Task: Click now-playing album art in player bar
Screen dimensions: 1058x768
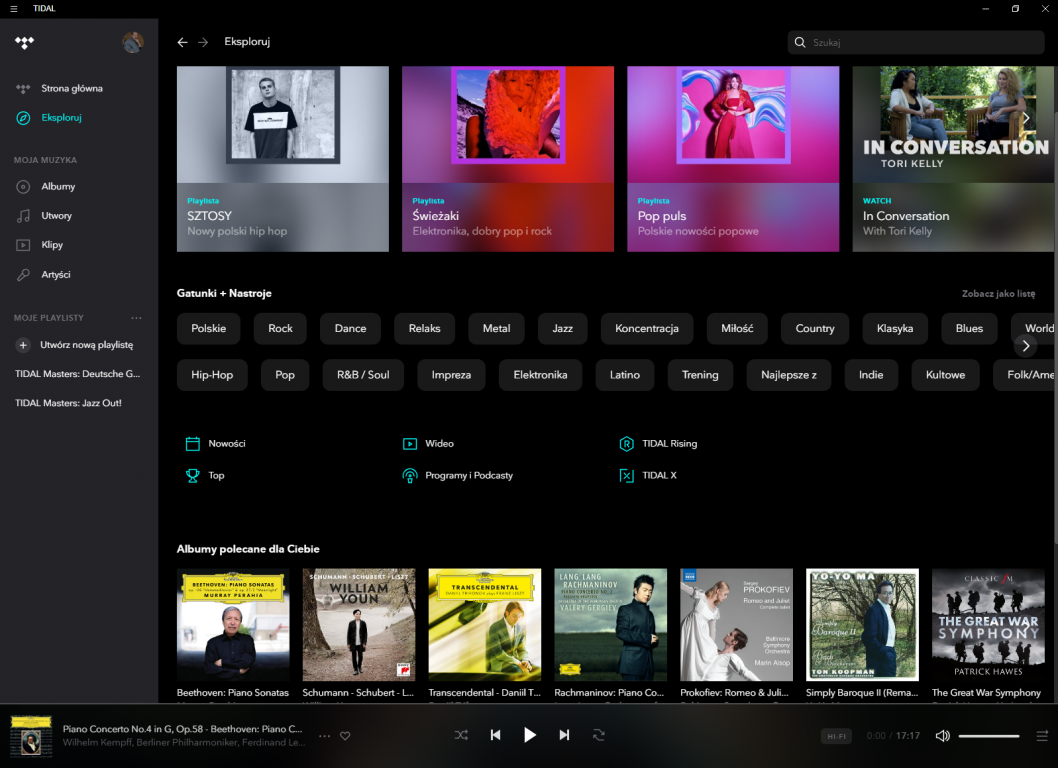Action: [31, 736]
